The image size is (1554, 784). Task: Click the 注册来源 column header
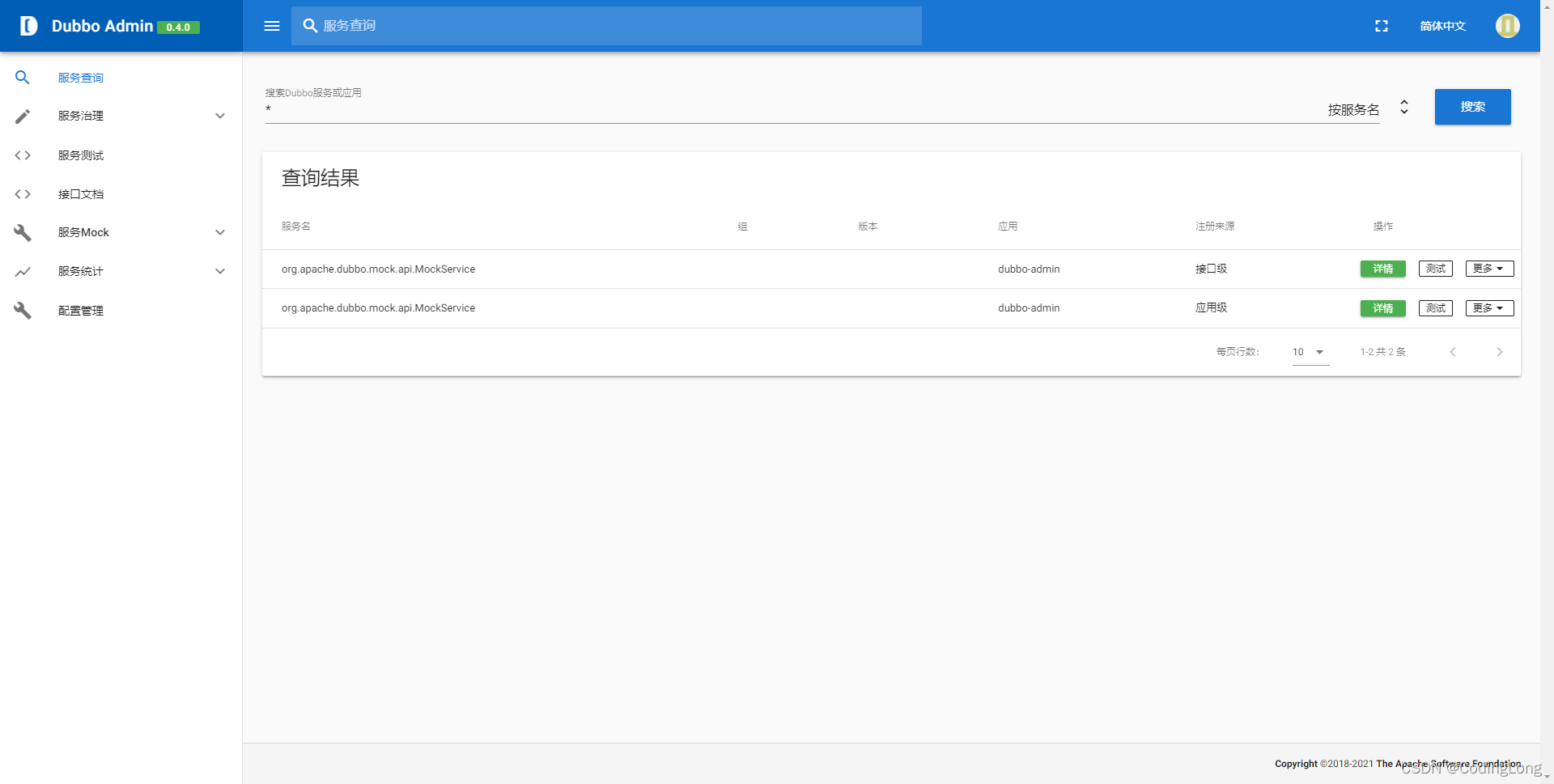pos(1215,227)
